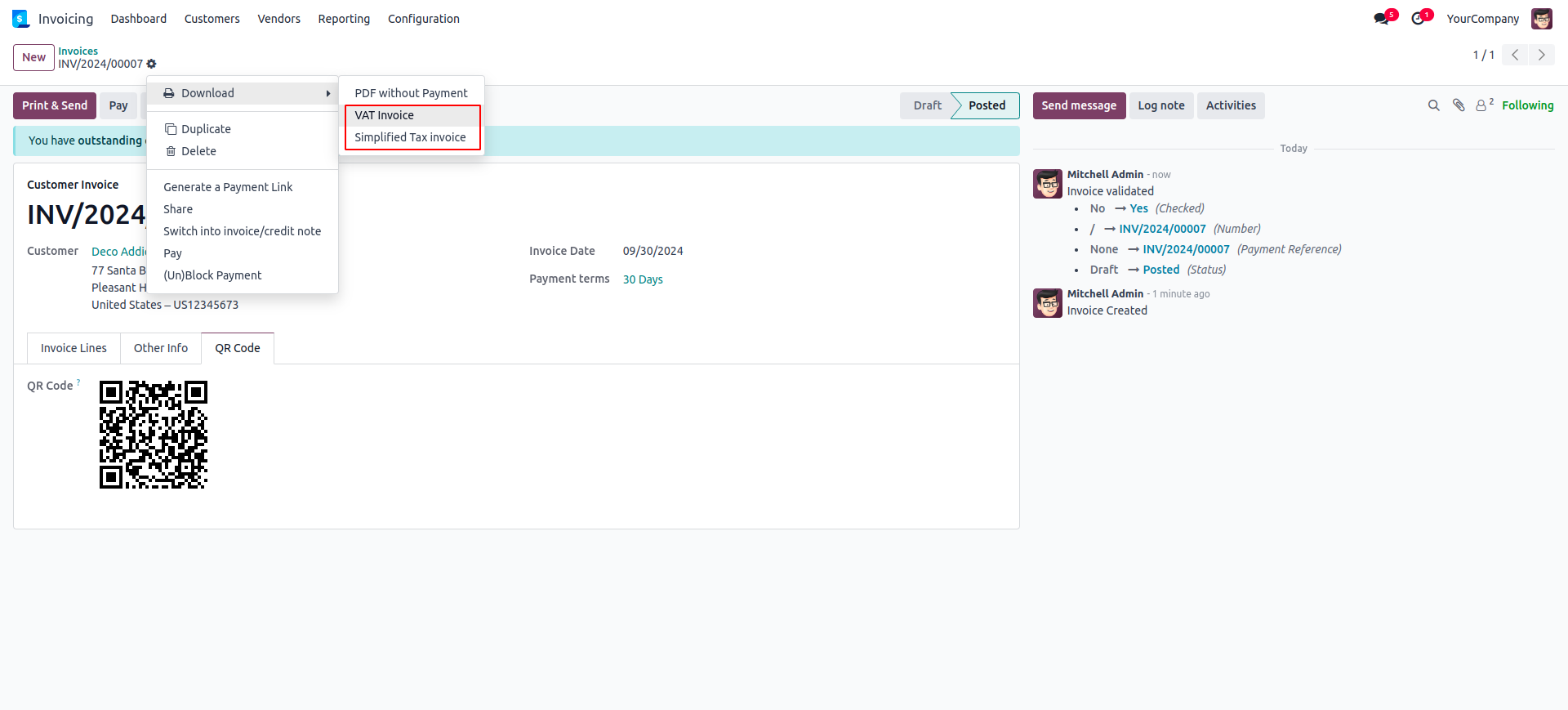The height and width of the screenshot is (710, 1568).
Task: Click the Draft status stage
Action: [927, 105]
